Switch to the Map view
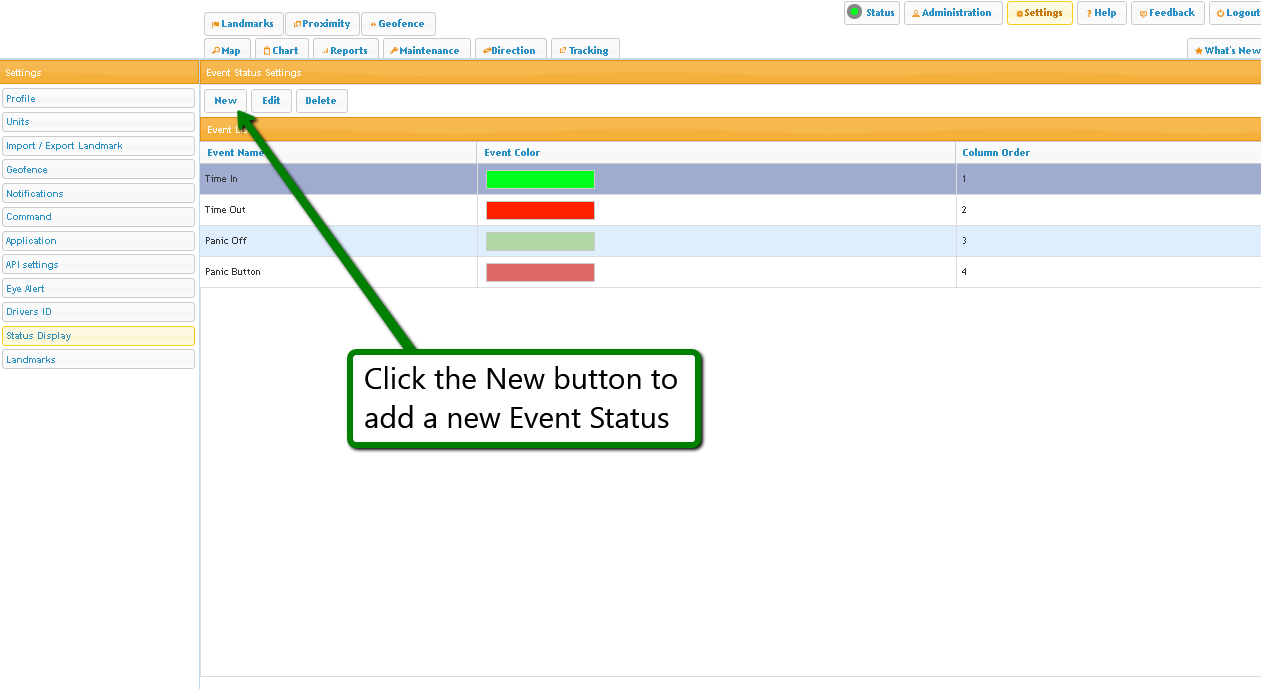This screenshot has height=689, width=1261. tap(227, 50)
